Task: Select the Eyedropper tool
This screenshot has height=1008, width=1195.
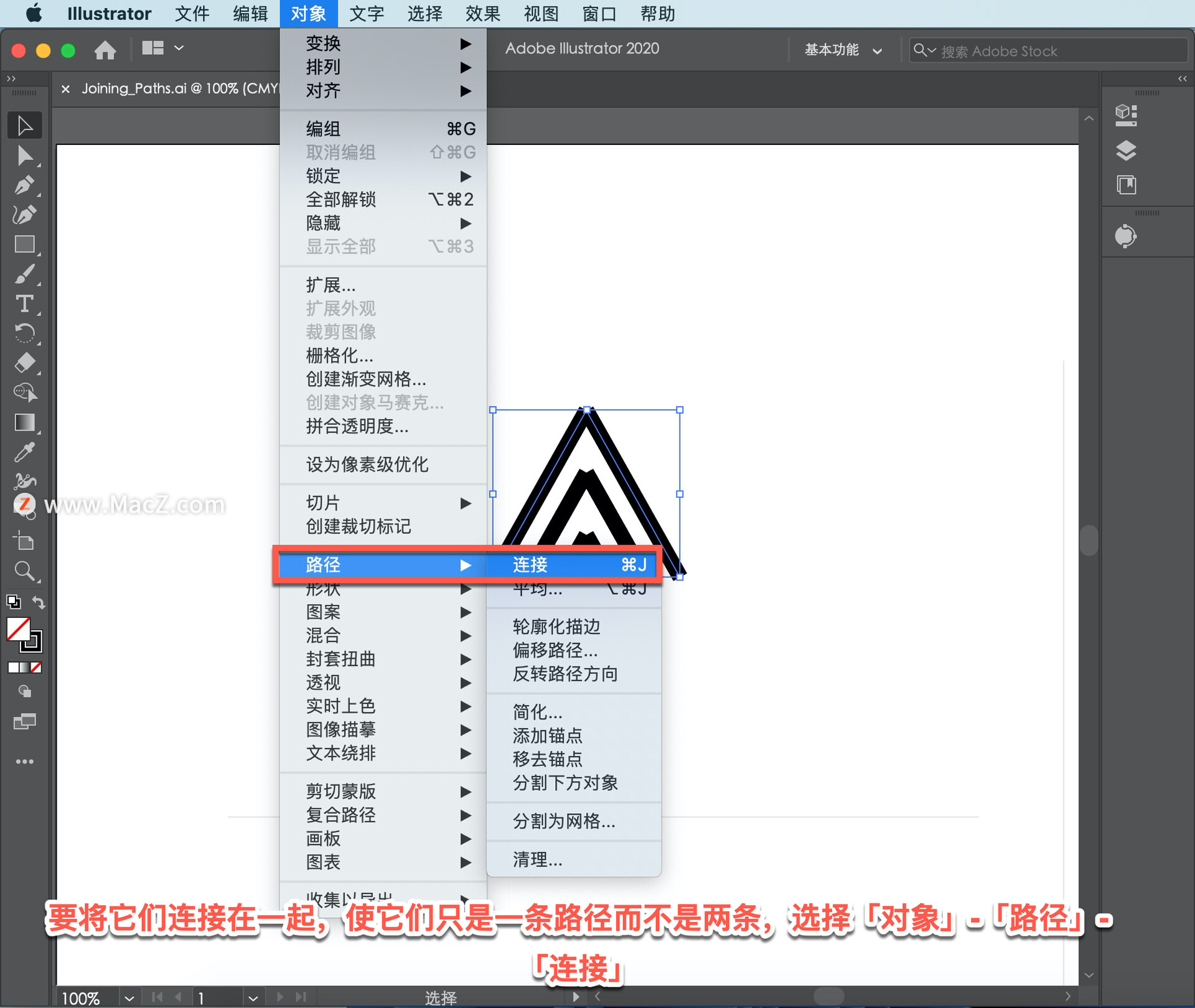Action: pyautogui.click(x=24, y=452)
